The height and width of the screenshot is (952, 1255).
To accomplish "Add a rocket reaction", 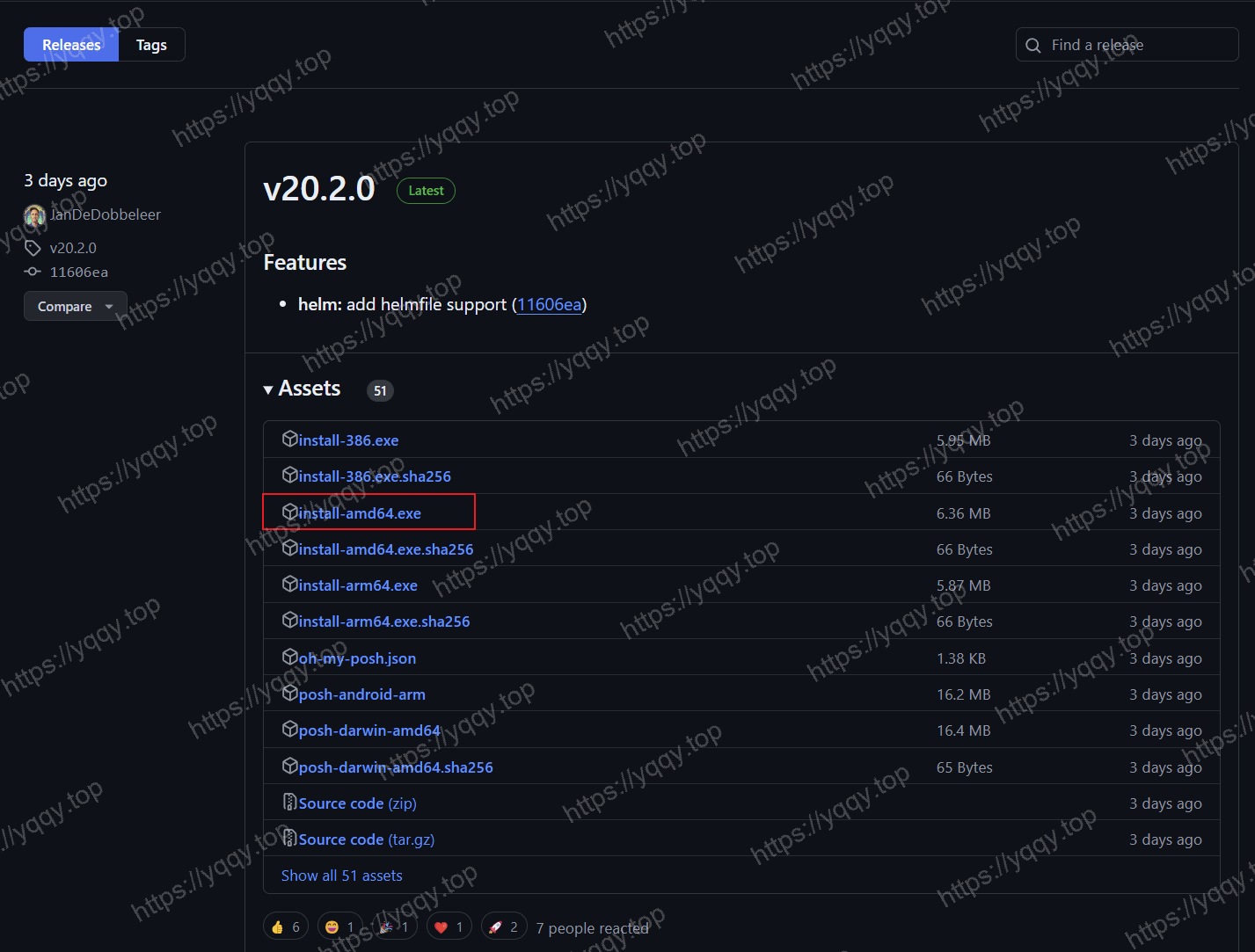I will pyautogui.click(x=503, y=927).
